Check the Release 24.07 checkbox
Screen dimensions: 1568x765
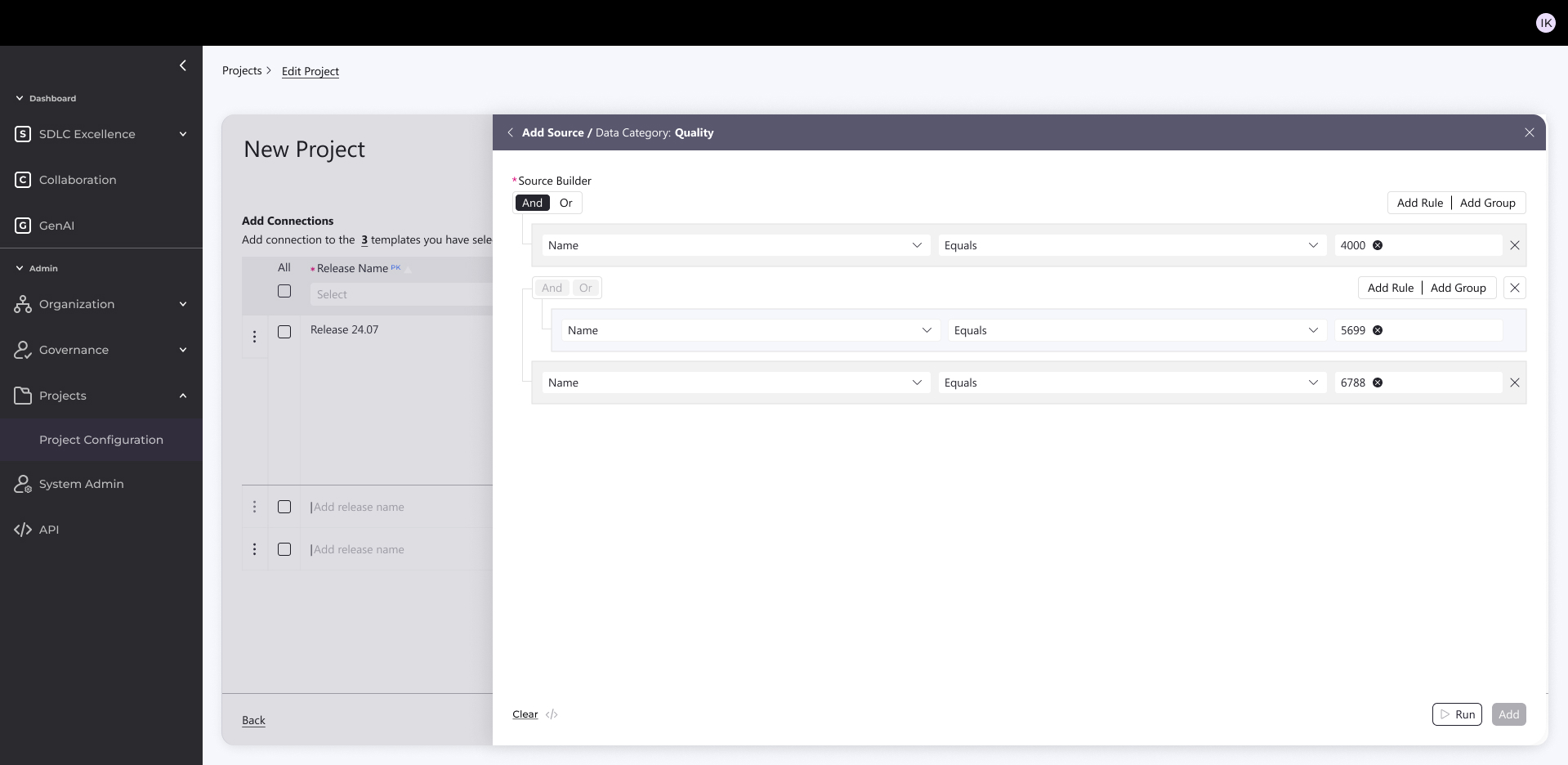tap(284, 332)
